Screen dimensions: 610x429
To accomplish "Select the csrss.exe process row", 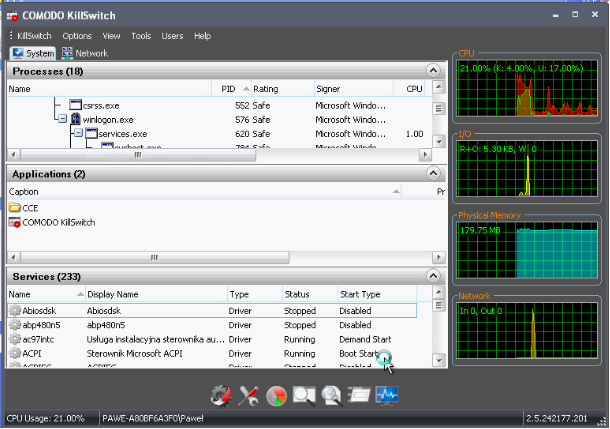I will pyautogui.click(x=219, y=105).
